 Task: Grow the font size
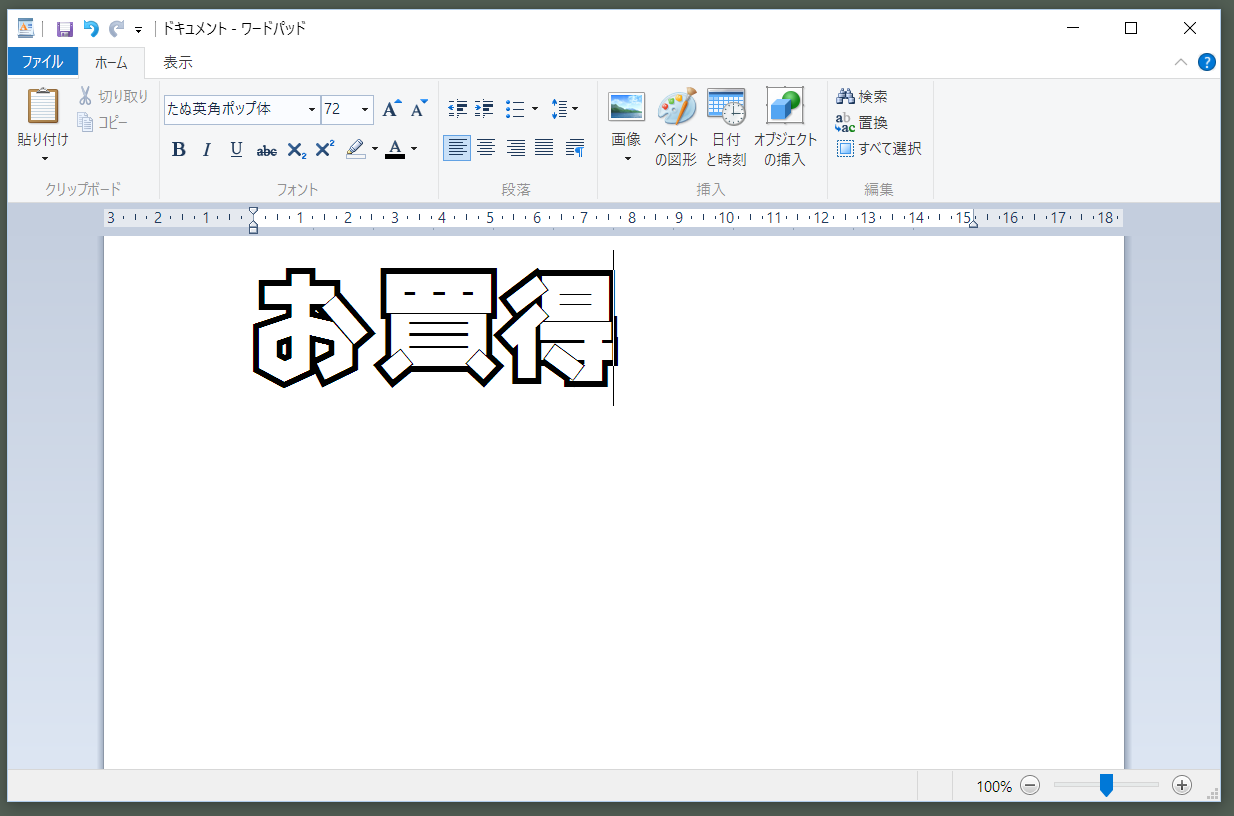392,108
